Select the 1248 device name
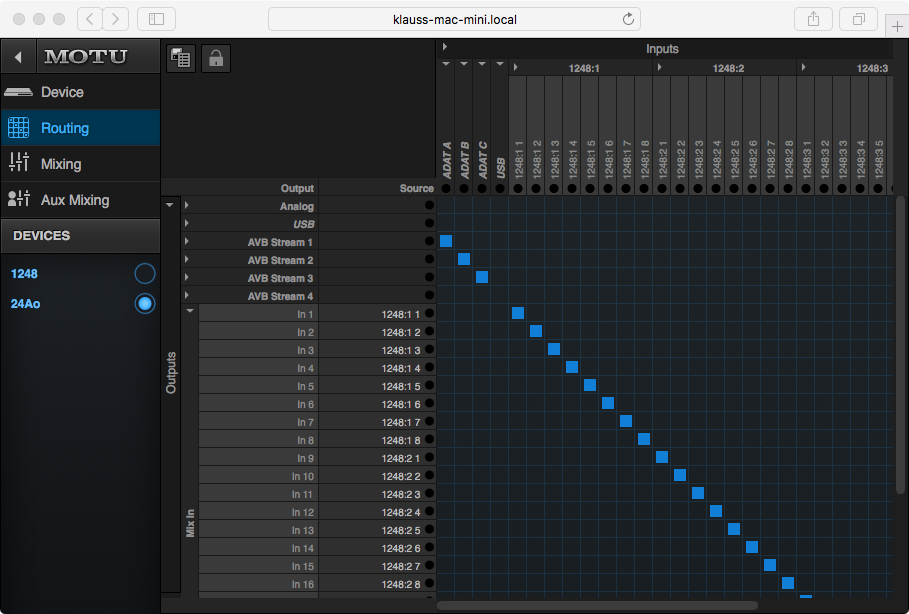The height and width of the screenshot is (614, 909). (x=24, y=274)
